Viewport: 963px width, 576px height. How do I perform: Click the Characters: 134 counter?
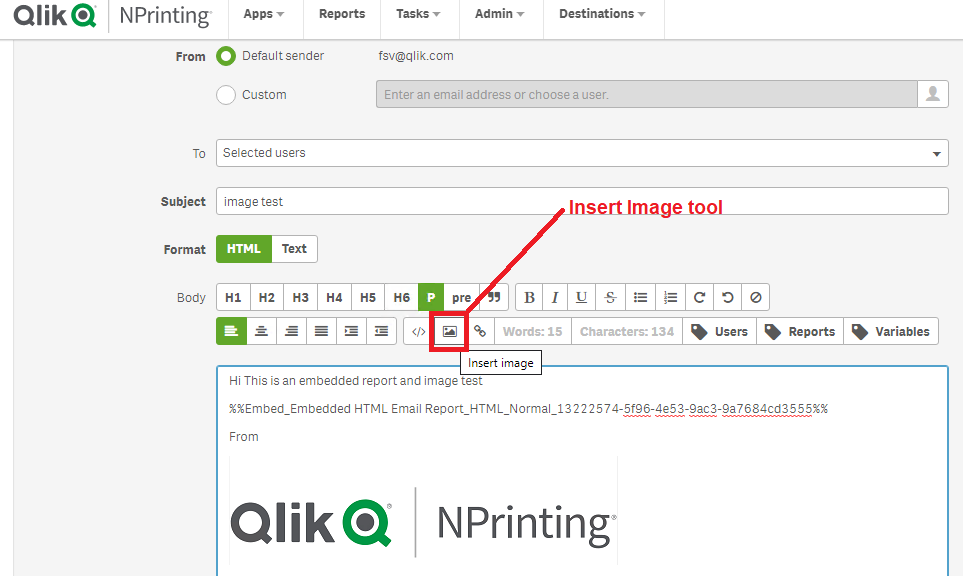[627, 331]
